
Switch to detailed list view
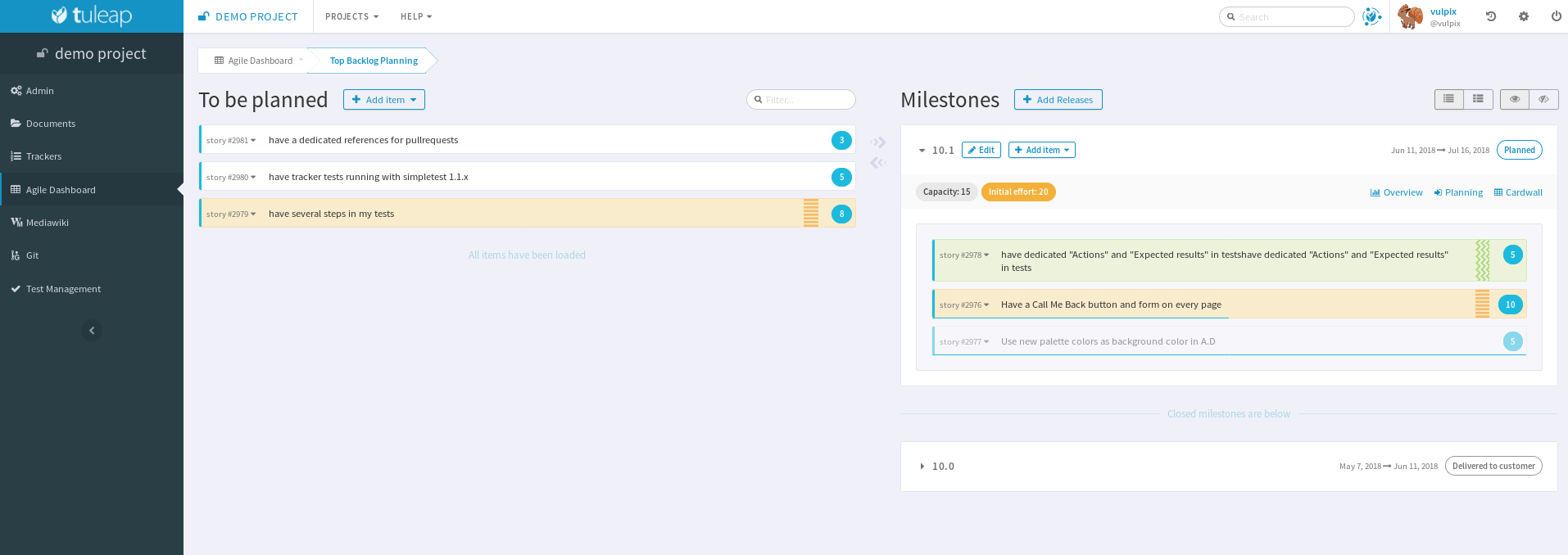point(1478,99)
